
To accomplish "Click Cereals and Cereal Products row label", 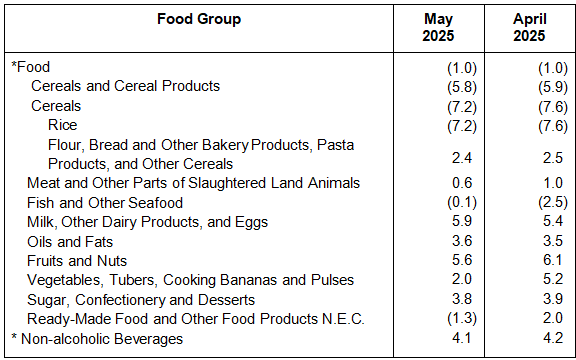I will click(125, 86).
